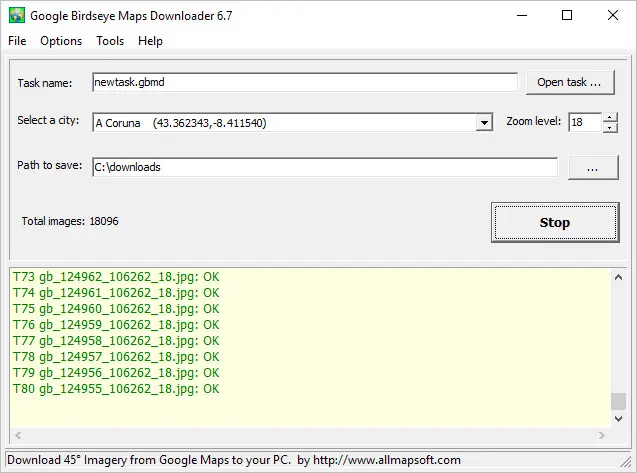The height and width of the screenshot is (473, 637).
Task: Click the Zoom level value field
Action: [x=585, y=122]
